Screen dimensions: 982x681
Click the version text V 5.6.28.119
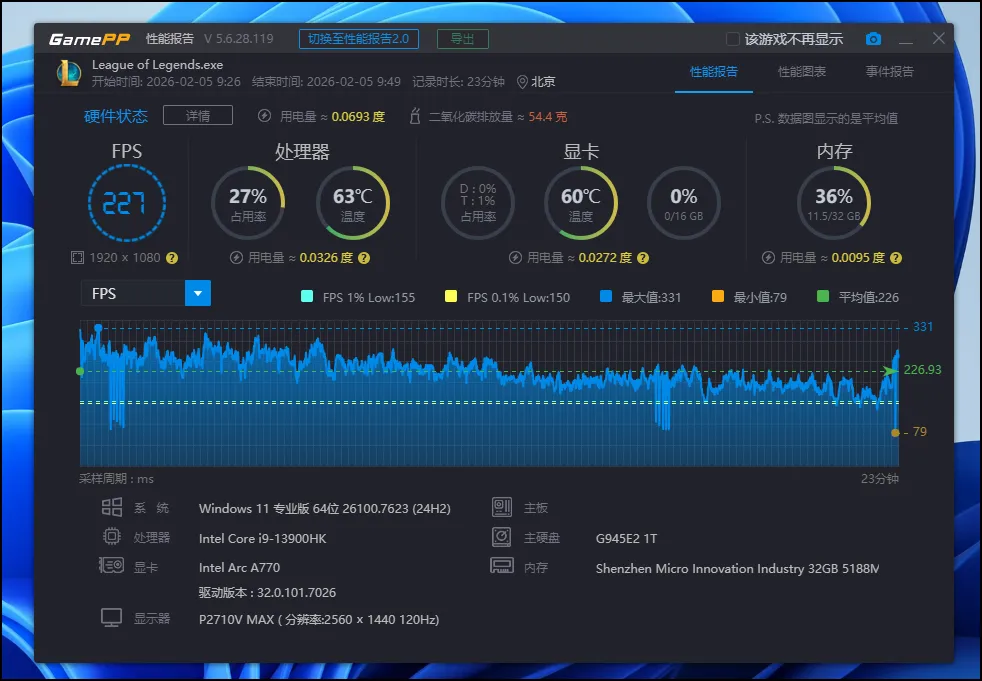pos(239,39)
